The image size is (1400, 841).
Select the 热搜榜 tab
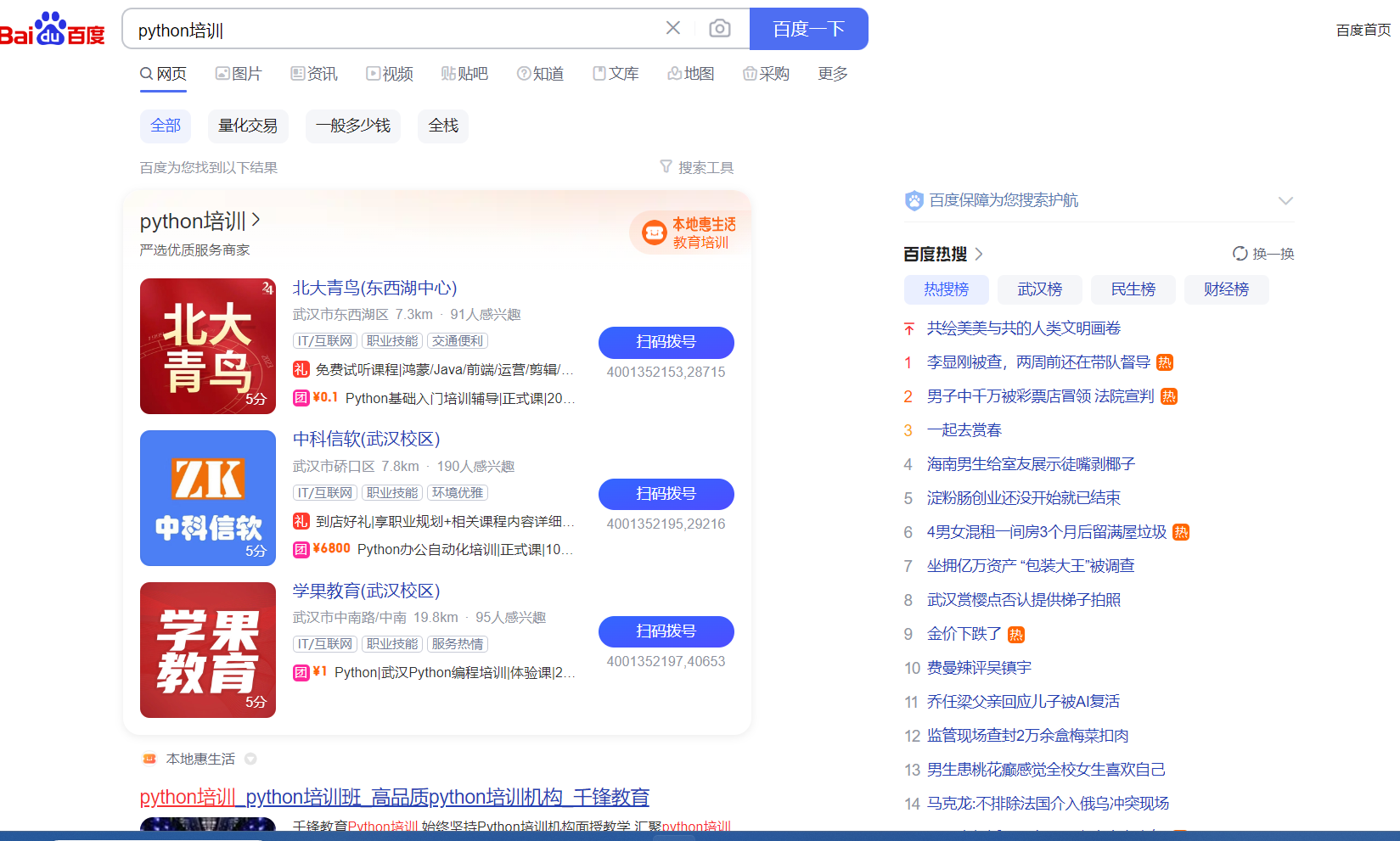(x=947, y=289)
